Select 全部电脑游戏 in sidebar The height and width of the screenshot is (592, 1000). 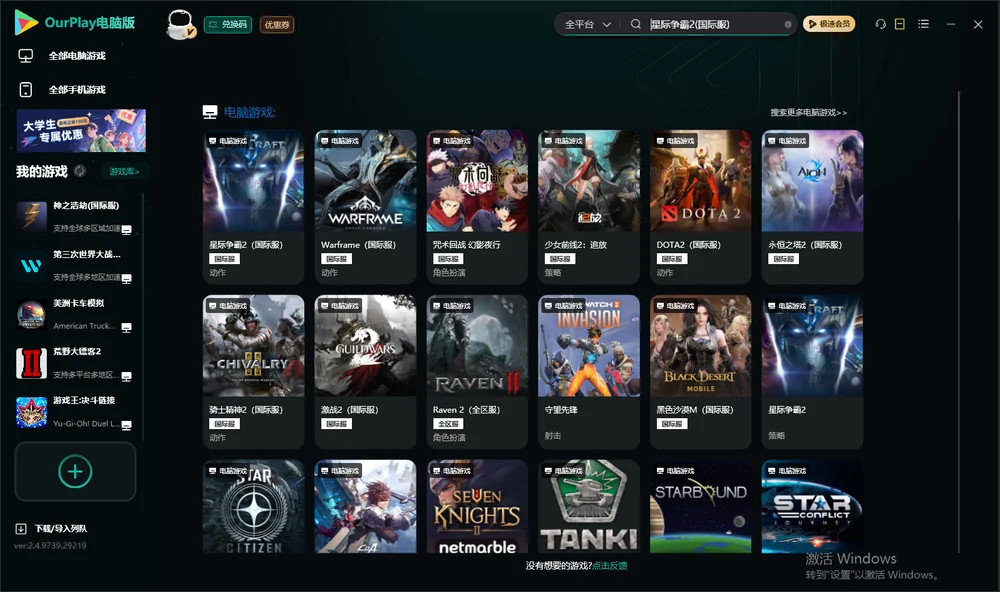(77, 56)
